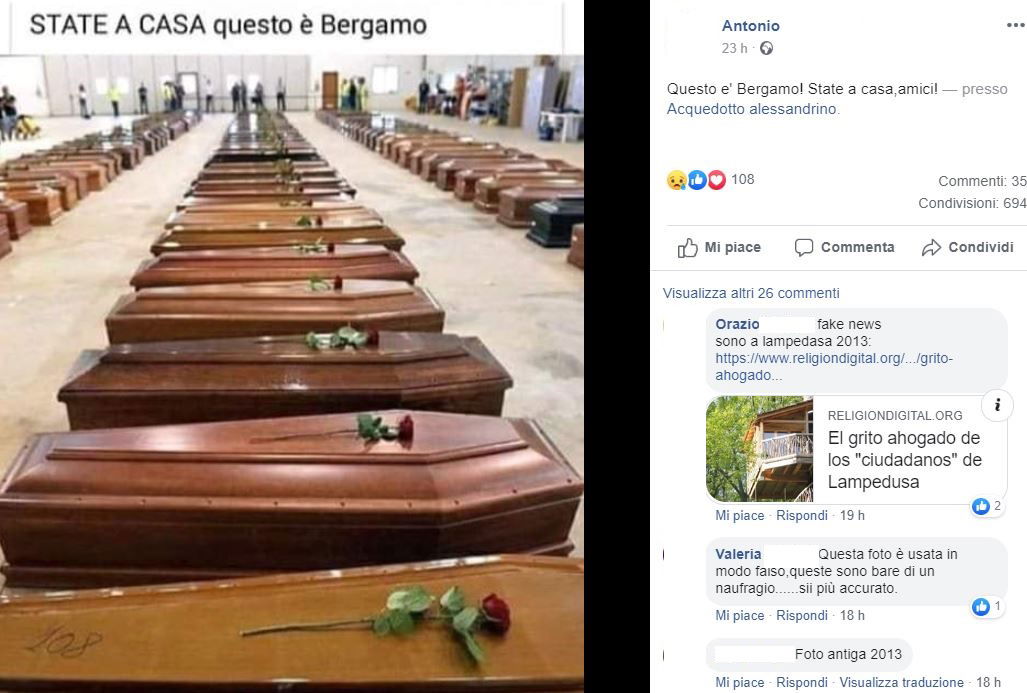1027x693 pixels.
Task: Click Visualizza traduzione on last comment
Action: coord(901,683)
